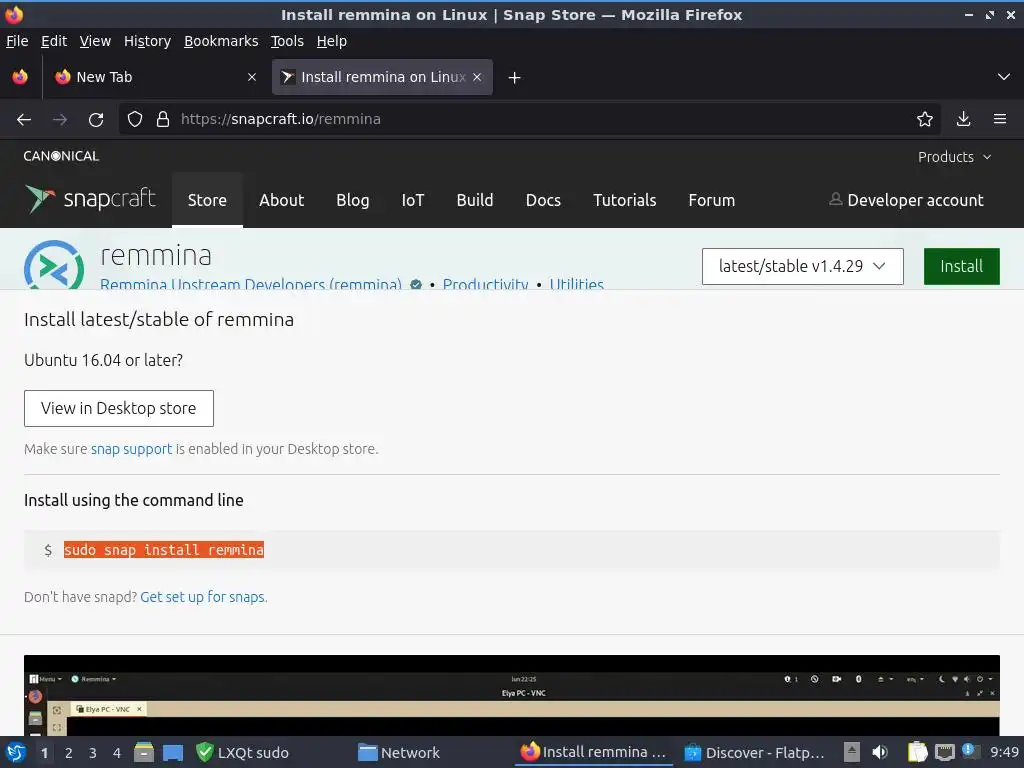Open the Docs page

tap(543, 200)
